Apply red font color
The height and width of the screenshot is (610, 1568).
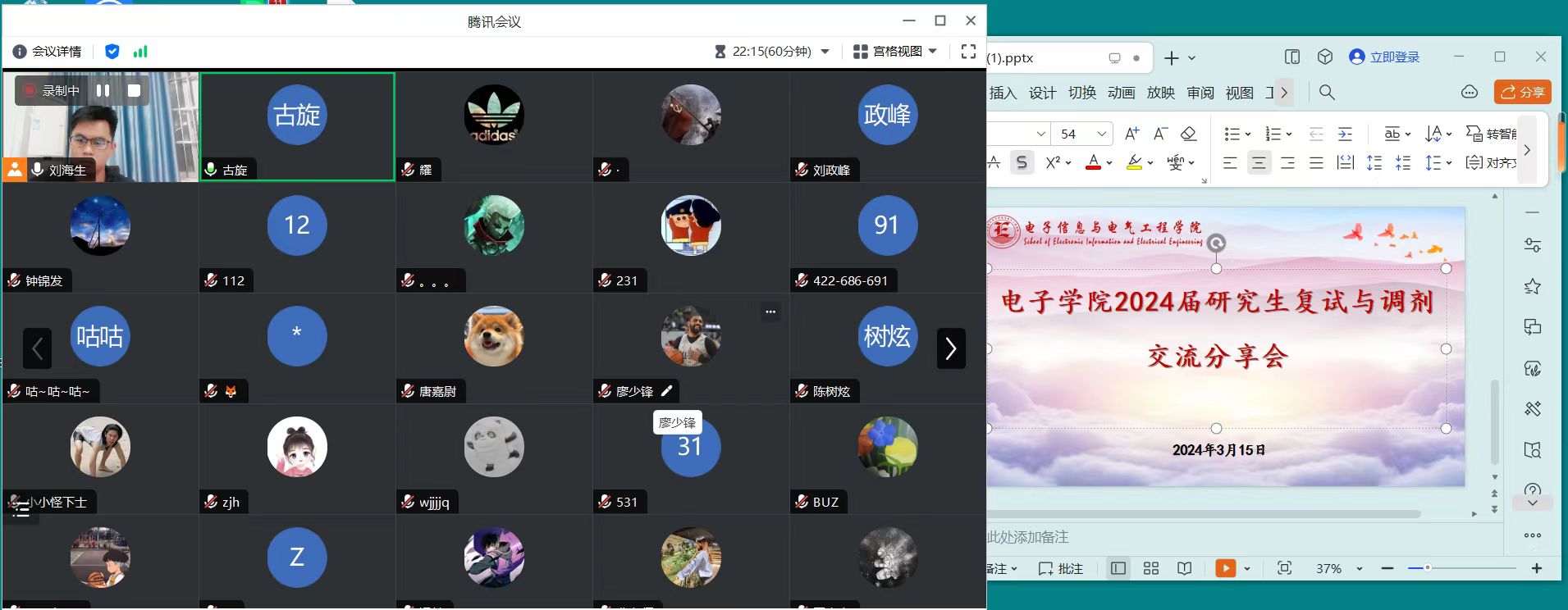1093,162
